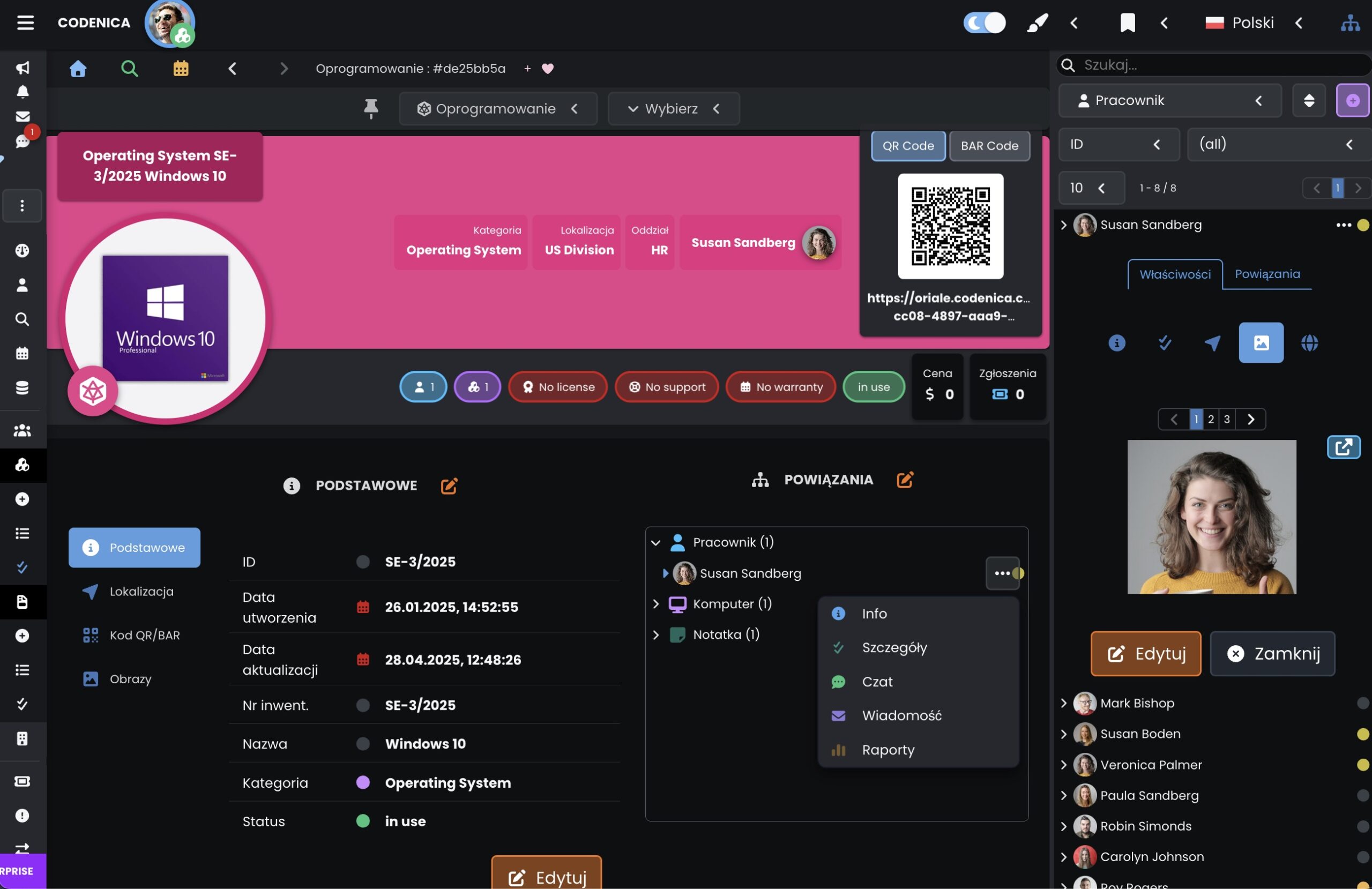Open the paintbrush theme icon
This screenshot has height=889, width=1372.
pyautogui.click(x=1037, y=23)
